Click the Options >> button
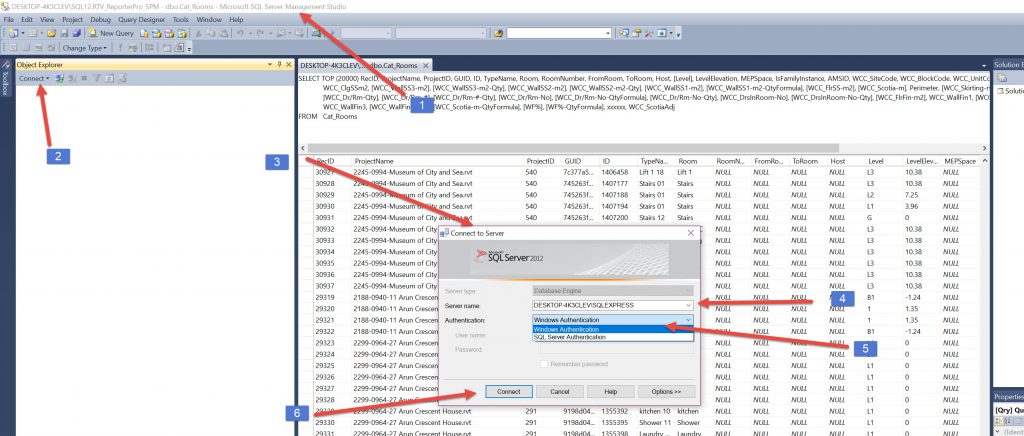Image resolution: width=1024 pixels, height=436 pixels. point(665,391)
